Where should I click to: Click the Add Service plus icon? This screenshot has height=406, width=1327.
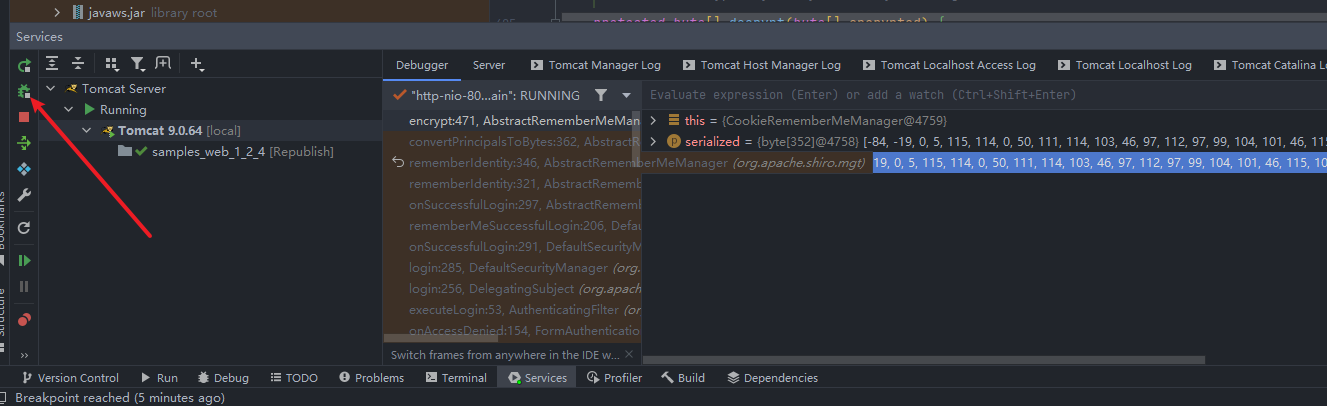coord(197,64)
